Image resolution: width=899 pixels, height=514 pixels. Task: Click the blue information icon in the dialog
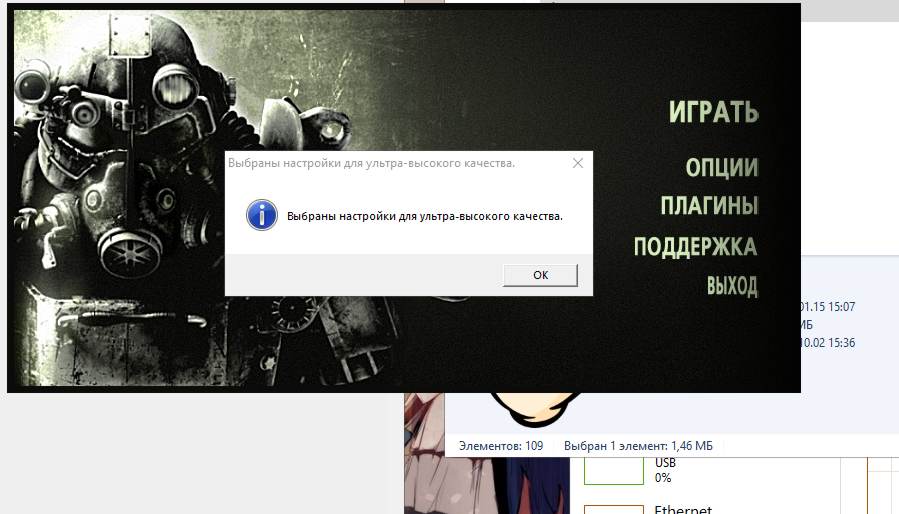click(x=262, y=215)
